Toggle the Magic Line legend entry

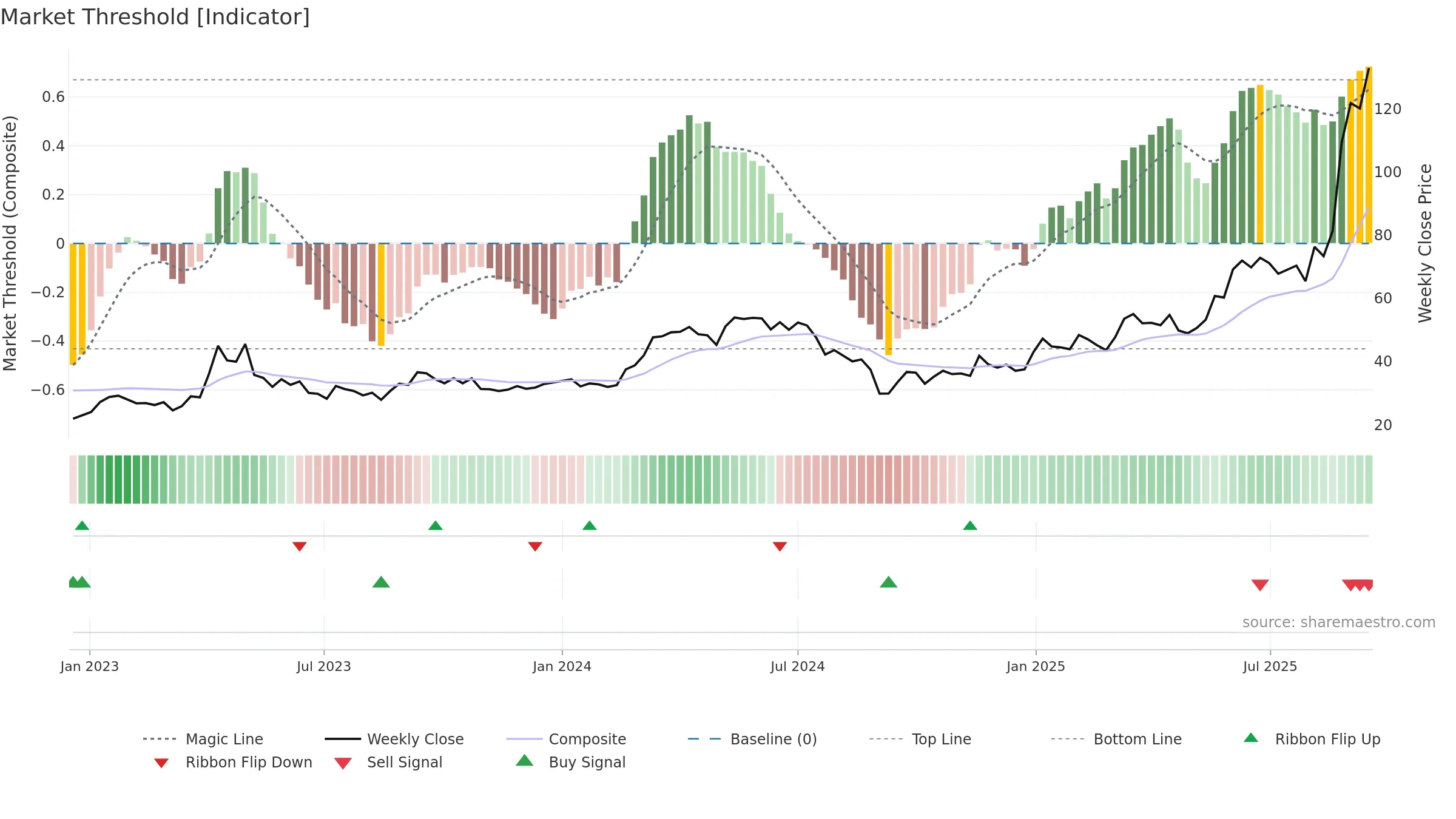click(x=203, y=739)
